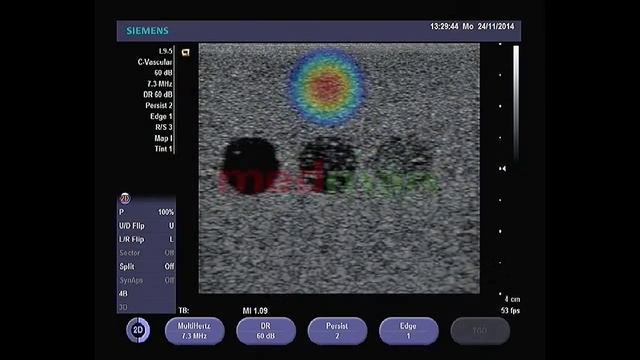Screen dimensions: 640x360
Task: Click the 60 dB gain value
Action: point(163,73)
